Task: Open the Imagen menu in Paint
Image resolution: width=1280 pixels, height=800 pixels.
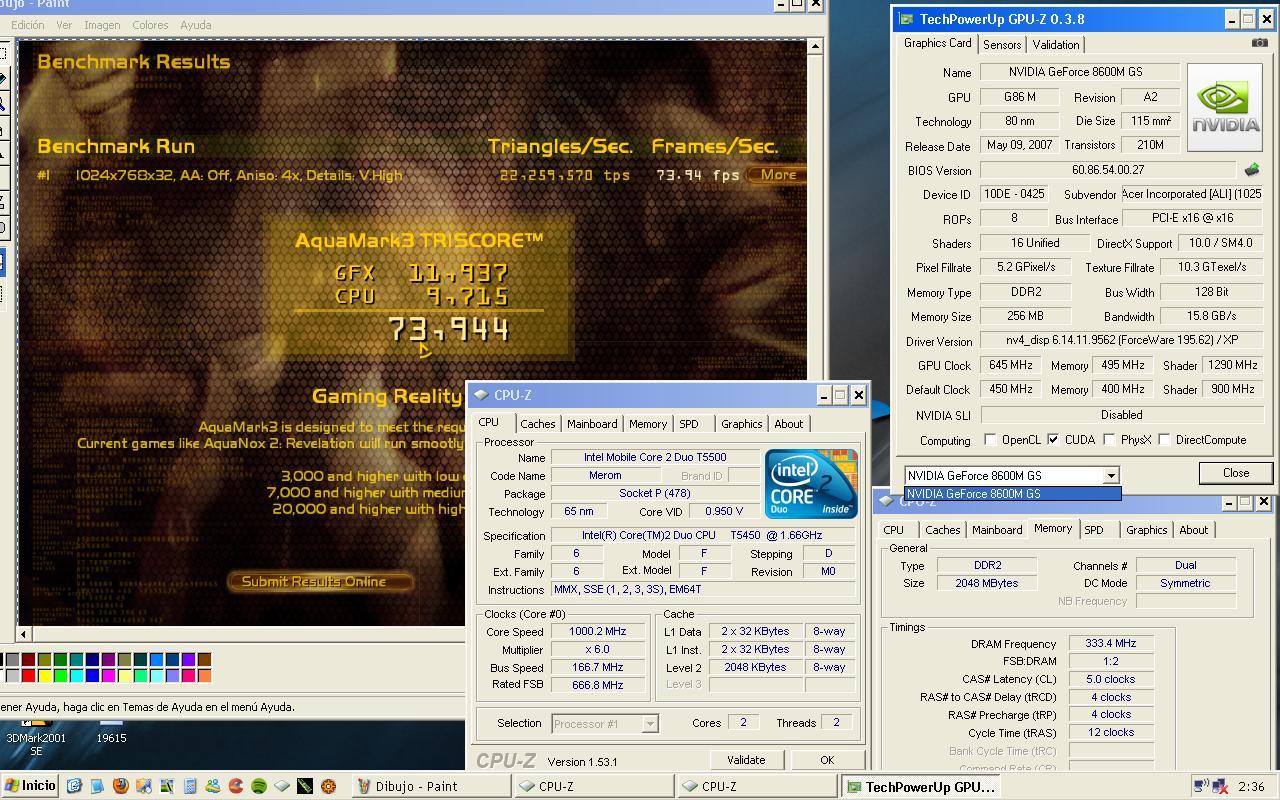Action: [102, 25]
